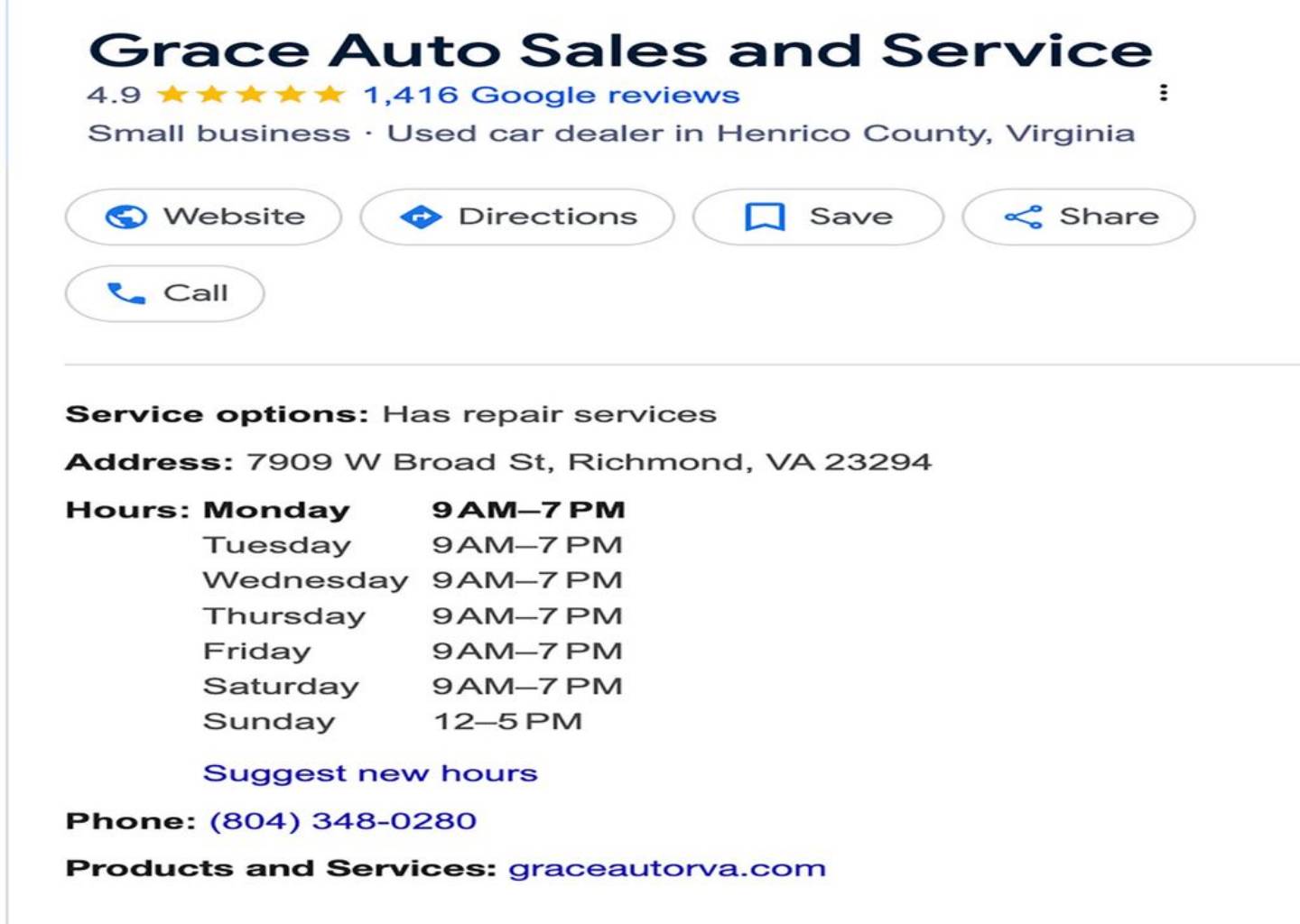The height and width of the screenshot is (924, 1300).
Task: Select the Saturday hours row
Action: click(413, 687)
